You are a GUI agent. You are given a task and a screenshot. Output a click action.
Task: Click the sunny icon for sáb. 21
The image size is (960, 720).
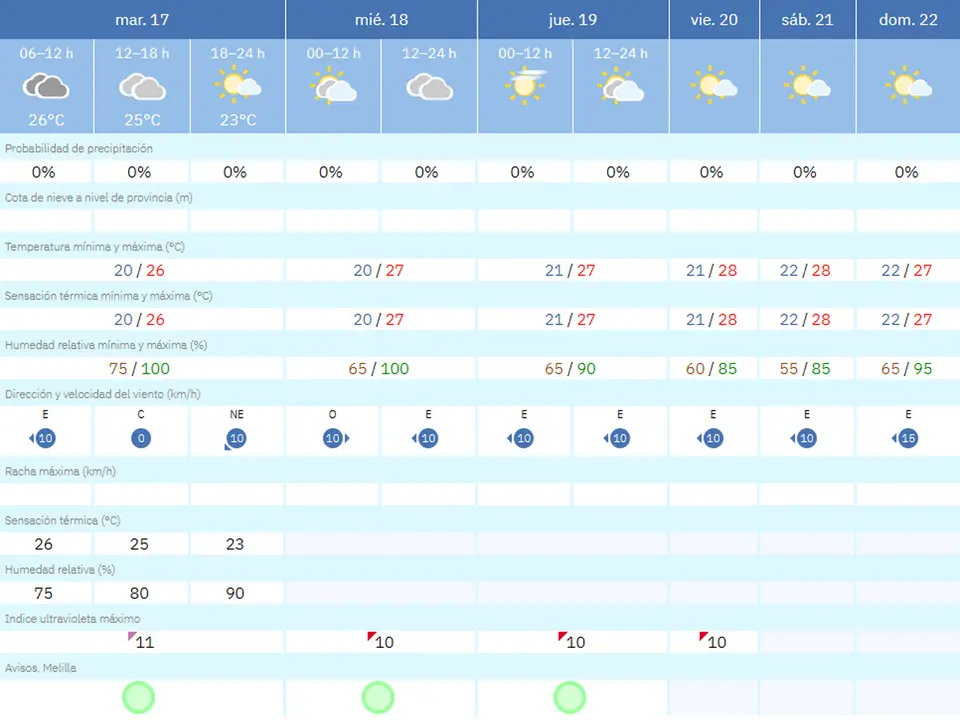point(807,84)
